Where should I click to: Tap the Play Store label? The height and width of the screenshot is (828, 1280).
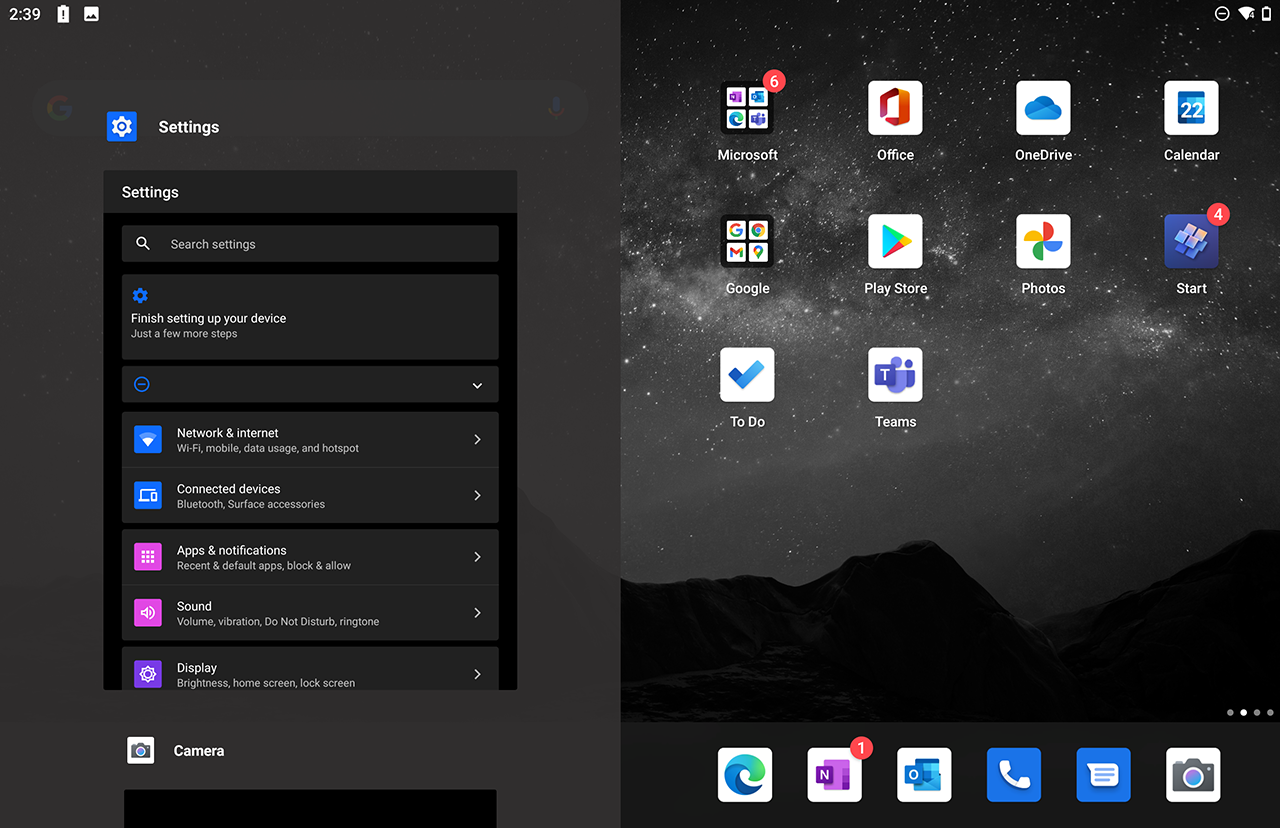point(895,288)
